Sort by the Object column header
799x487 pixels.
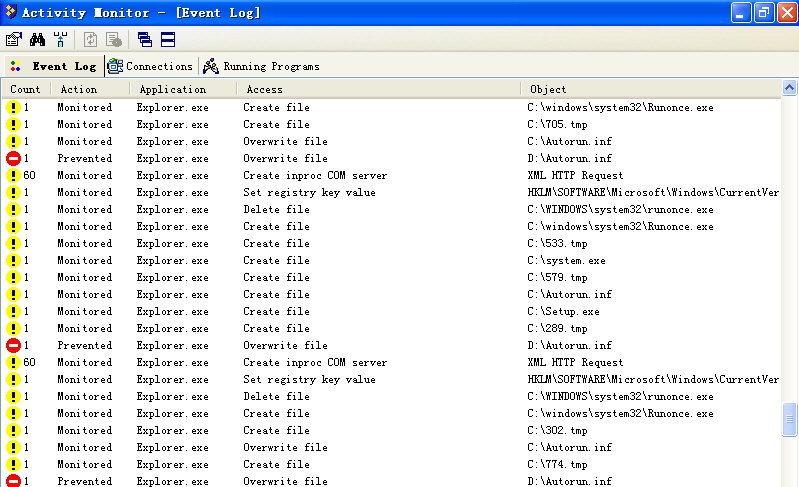pos(651,89)
